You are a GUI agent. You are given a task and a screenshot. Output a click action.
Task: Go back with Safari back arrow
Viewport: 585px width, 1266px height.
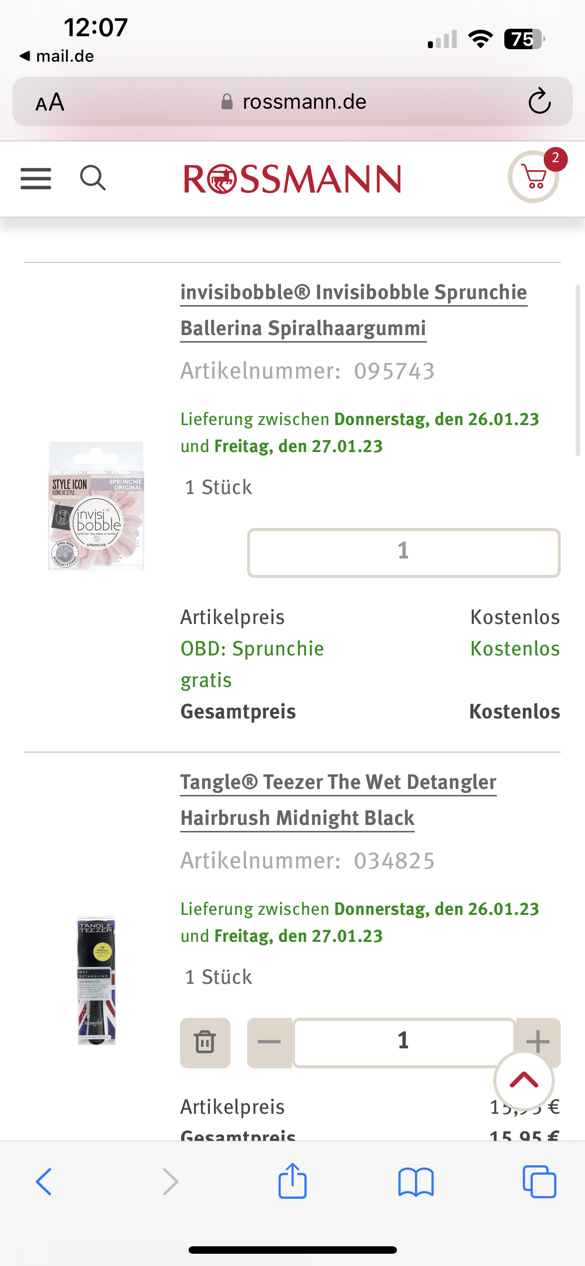click(43, 1182)
